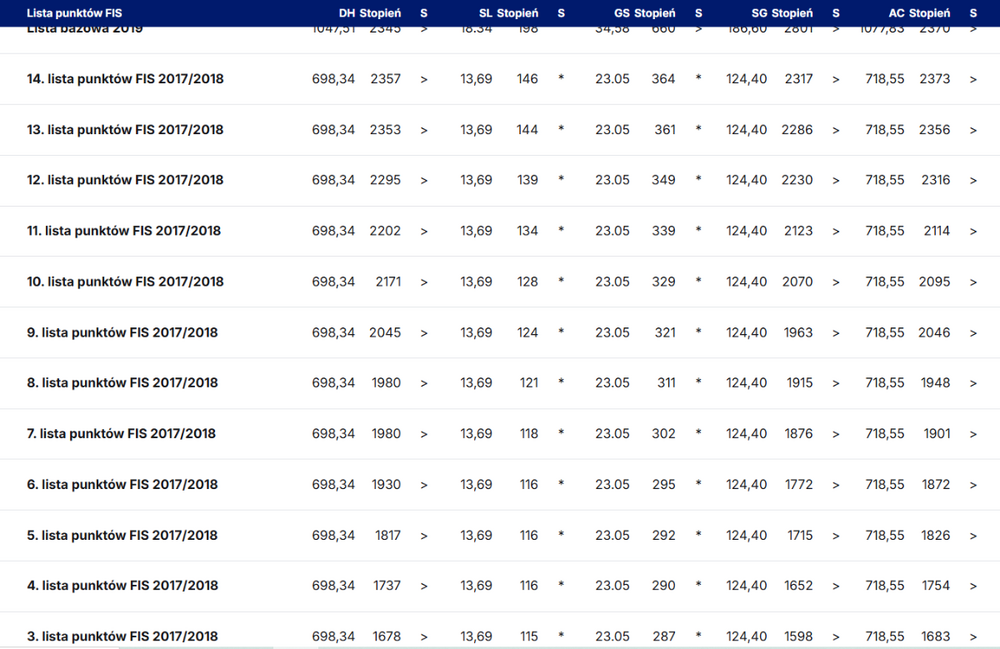Open 14. lista punktów FIS 2017/2018
The width and height of the screenshot is (1000, 649).
125,79
